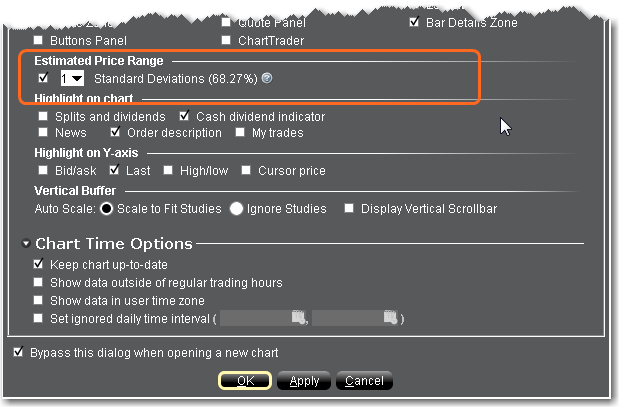Image resolution: width=619 pixels, height=407 pixels.
Task: Enable Cursor price highlight on Y-axis
Action: point(247,170)
